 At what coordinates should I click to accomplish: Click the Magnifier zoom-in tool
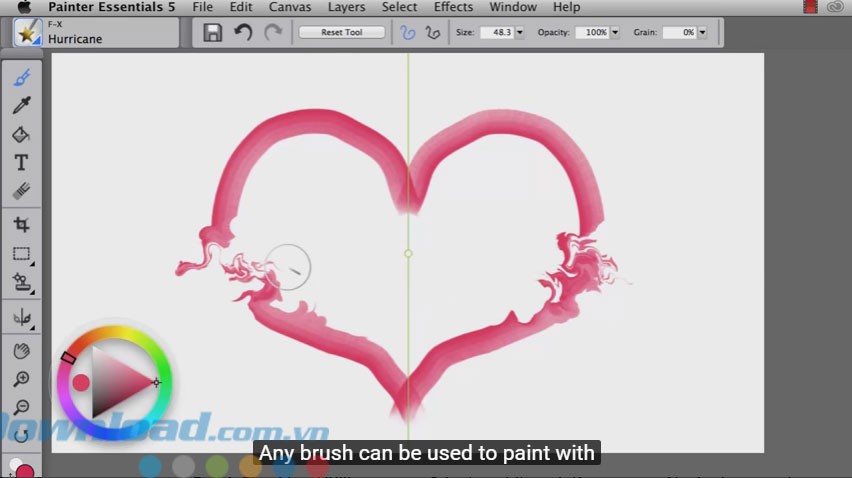[x=21, y=379]
